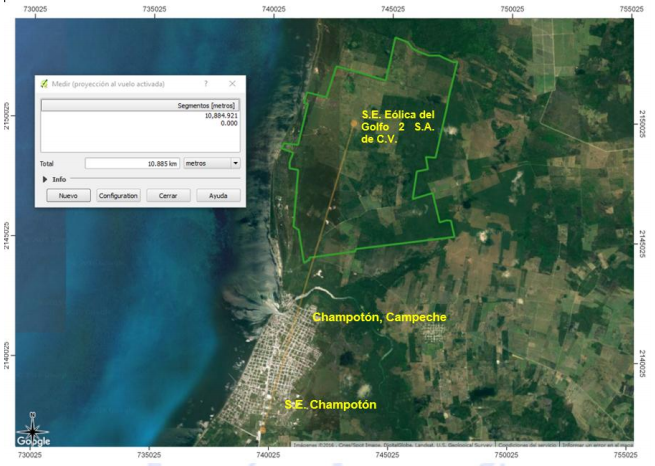The width and height of the screenshot is (655, 466).
Task: Click the S.E. Eólica del Golfo 2 label
Action: click(398, 126)
